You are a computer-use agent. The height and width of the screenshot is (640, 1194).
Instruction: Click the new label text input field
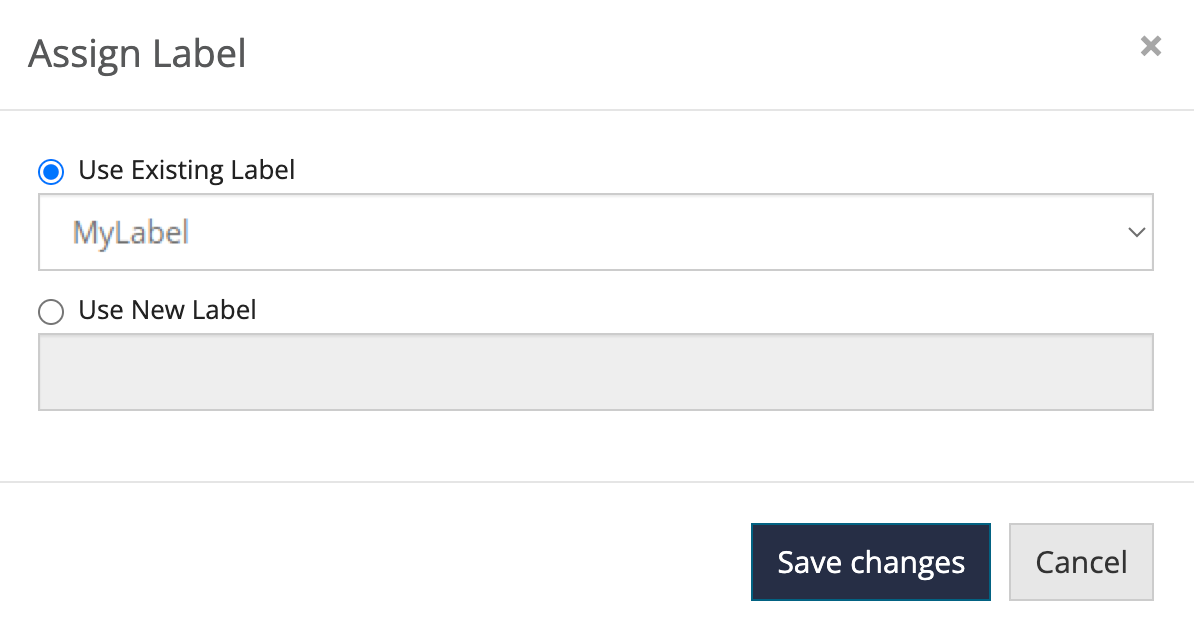595,372
